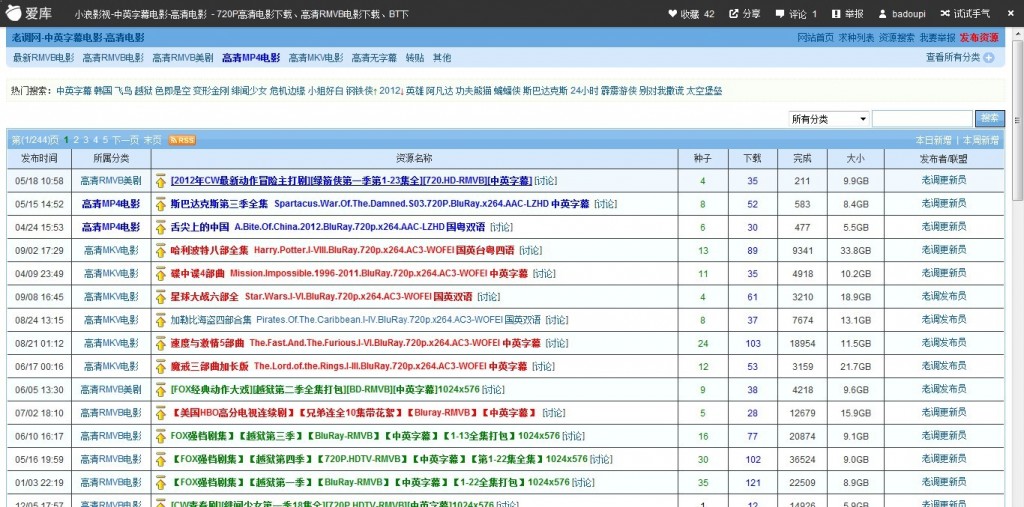Open the 评论 comment icon

coord(780,13)
